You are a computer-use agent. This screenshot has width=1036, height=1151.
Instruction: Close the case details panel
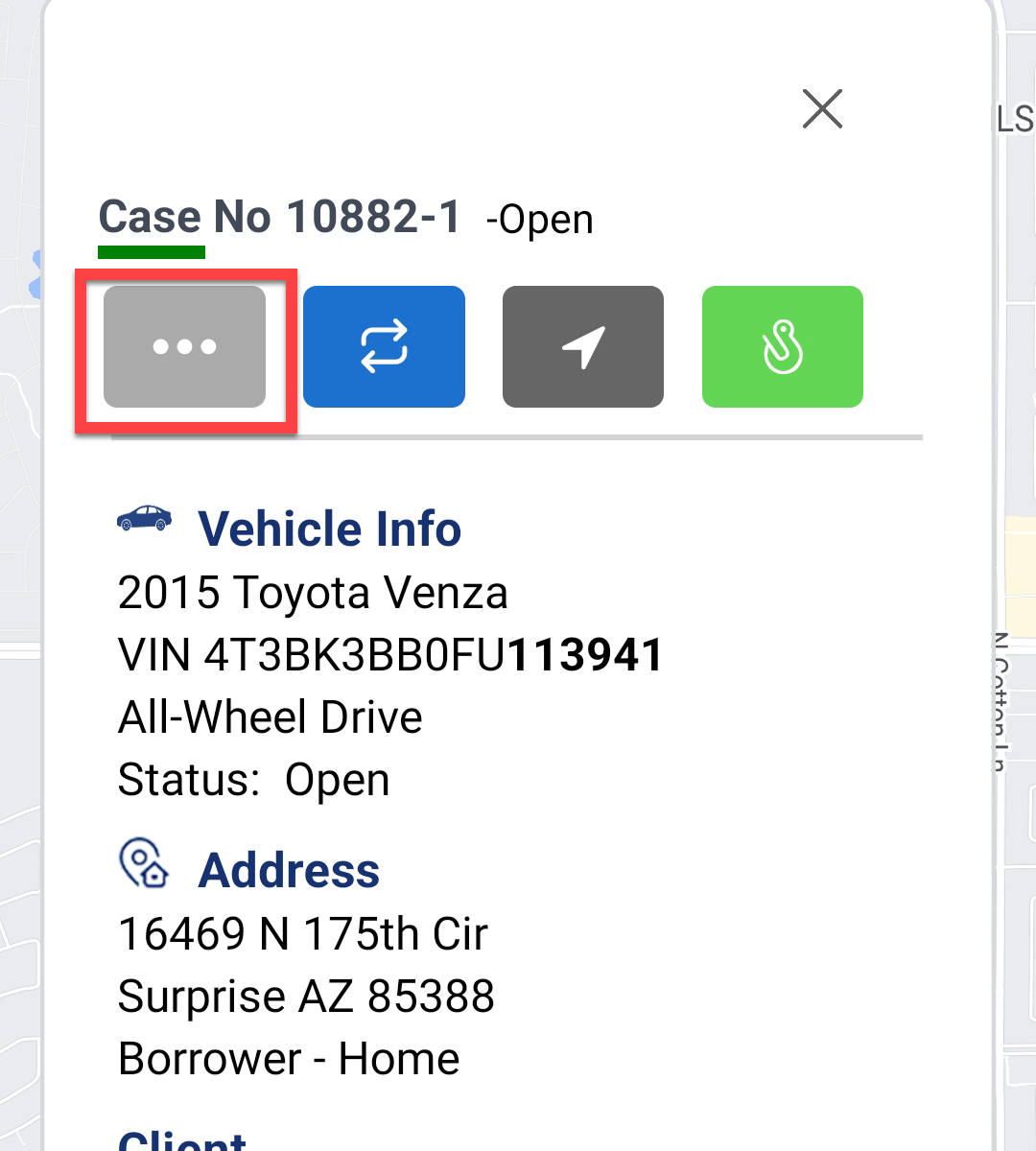(x=822, y=108)
